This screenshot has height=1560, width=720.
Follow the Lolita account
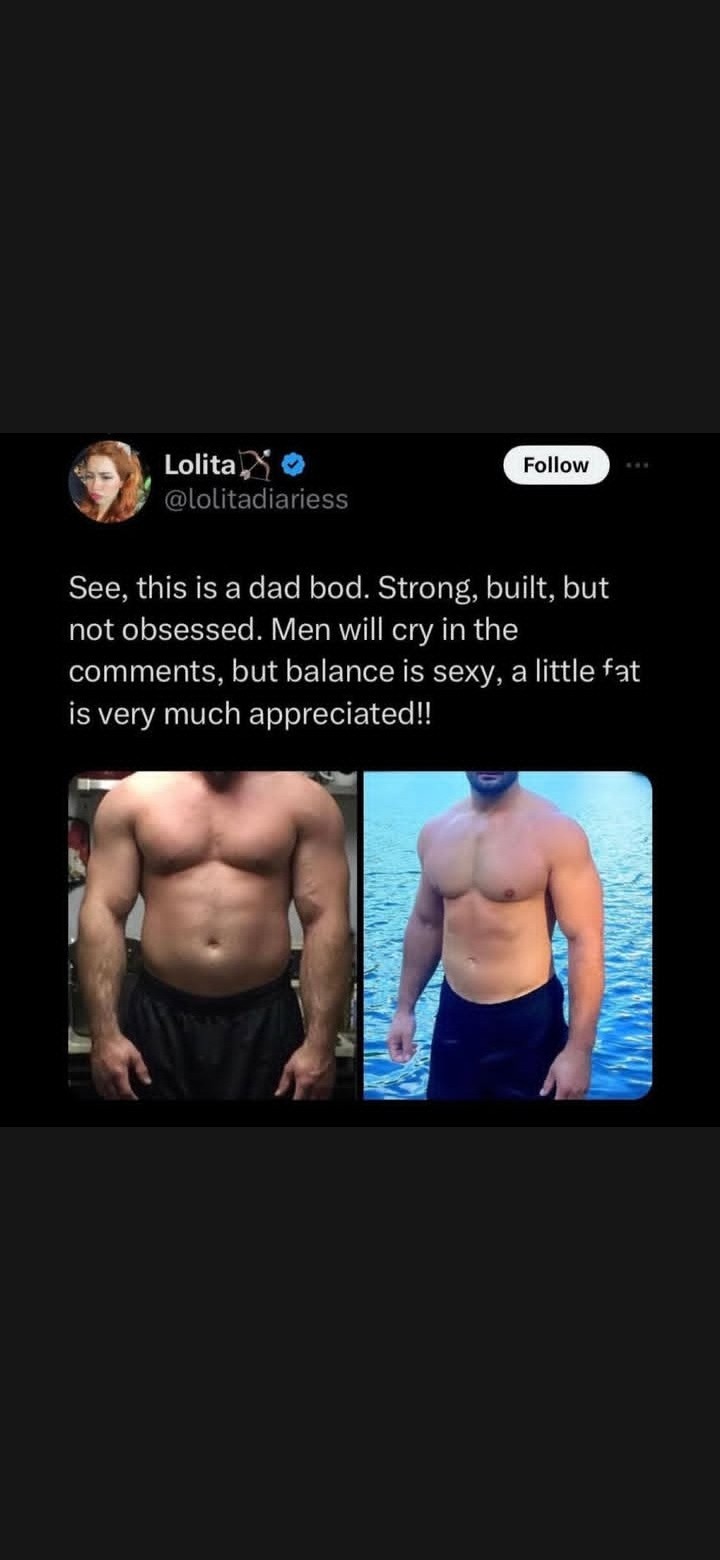click(x=556, y=465)
